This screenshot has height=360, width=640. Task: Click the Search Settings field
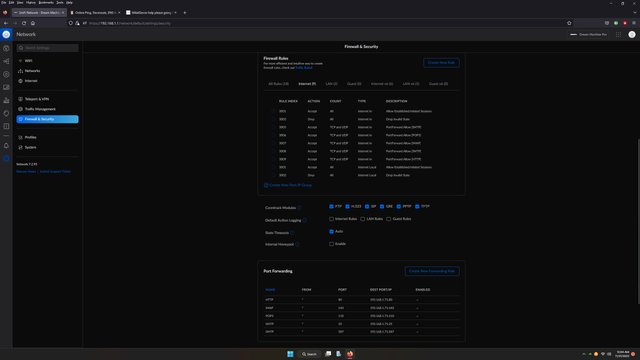[47, 48]
